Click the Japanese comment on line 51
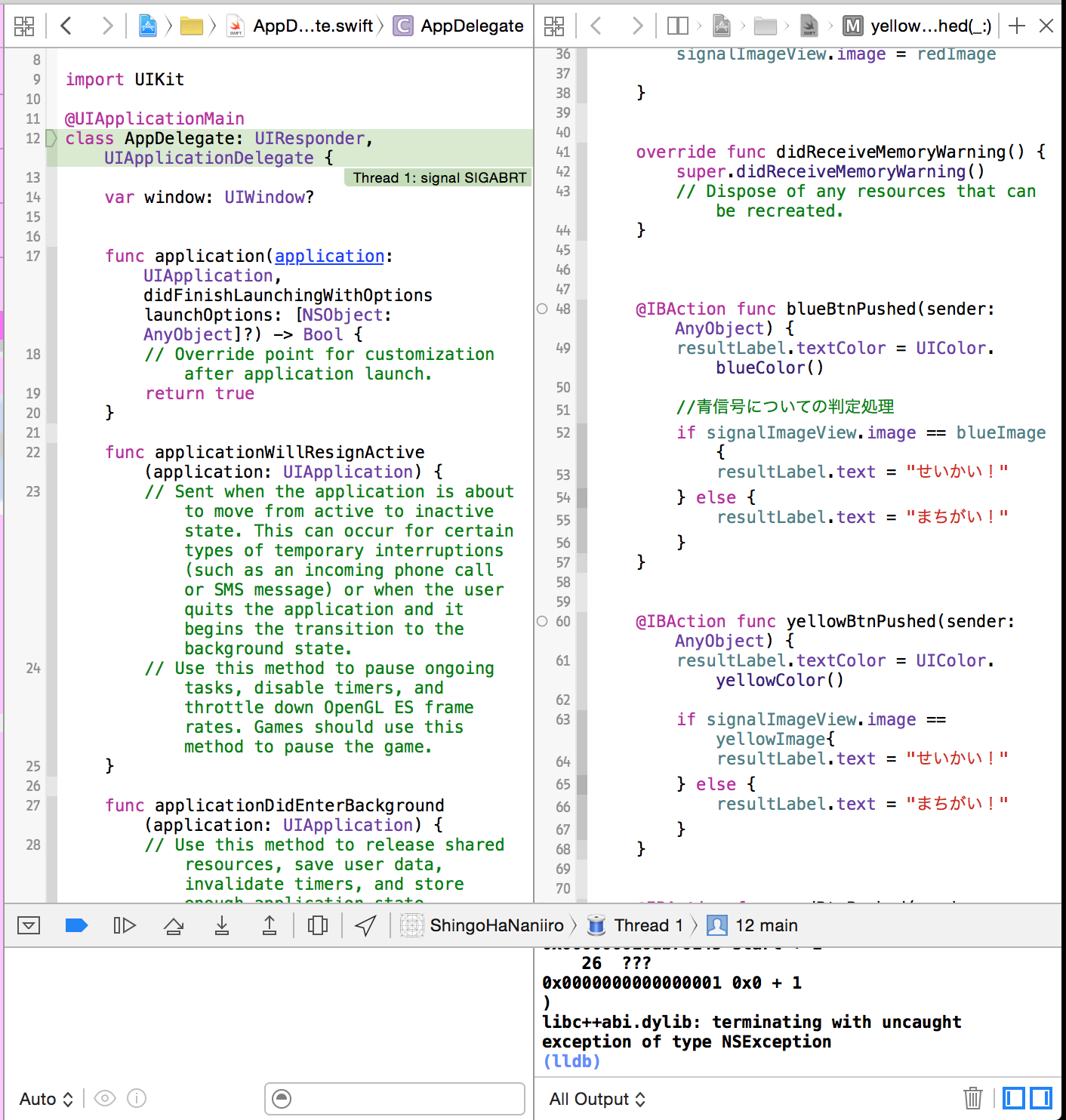Viewport: 1066px width, 1120px height. (x=785, y=407)
